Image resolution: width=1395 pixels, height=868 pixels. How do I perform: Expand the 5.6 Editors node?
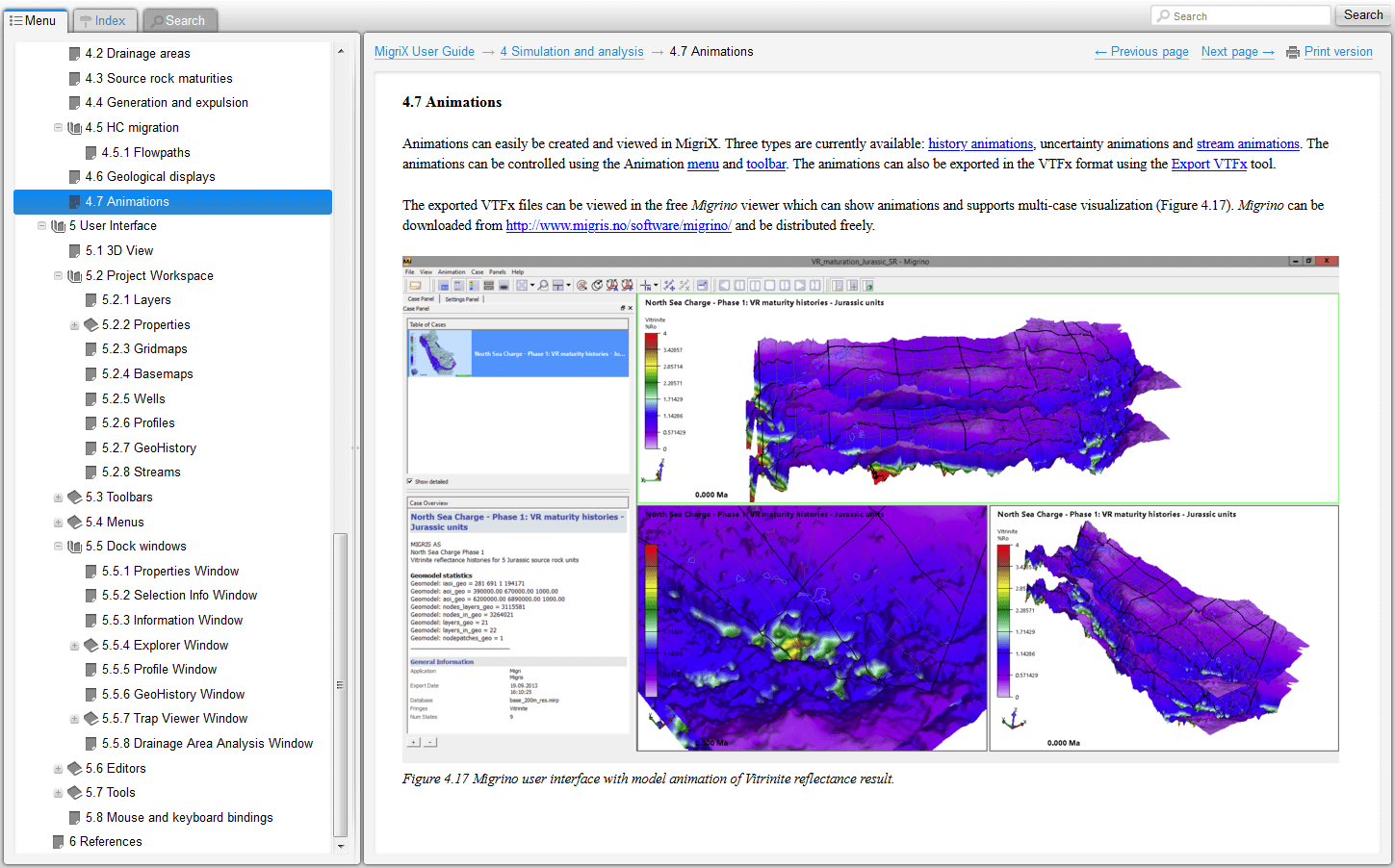[58, 769]
